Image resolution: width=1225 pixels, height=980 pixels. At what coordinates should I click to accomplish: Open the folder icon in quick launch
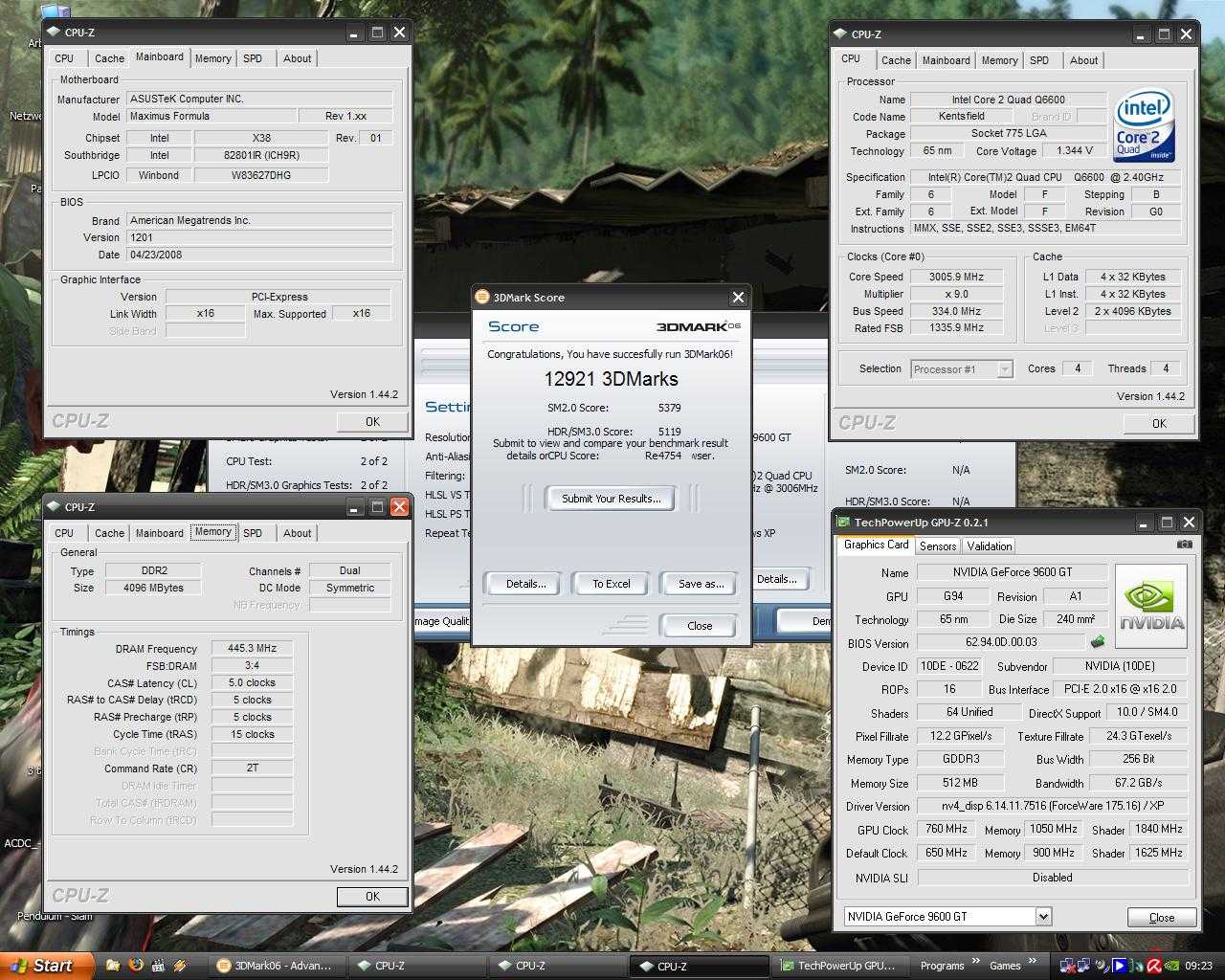coord(113,966)
